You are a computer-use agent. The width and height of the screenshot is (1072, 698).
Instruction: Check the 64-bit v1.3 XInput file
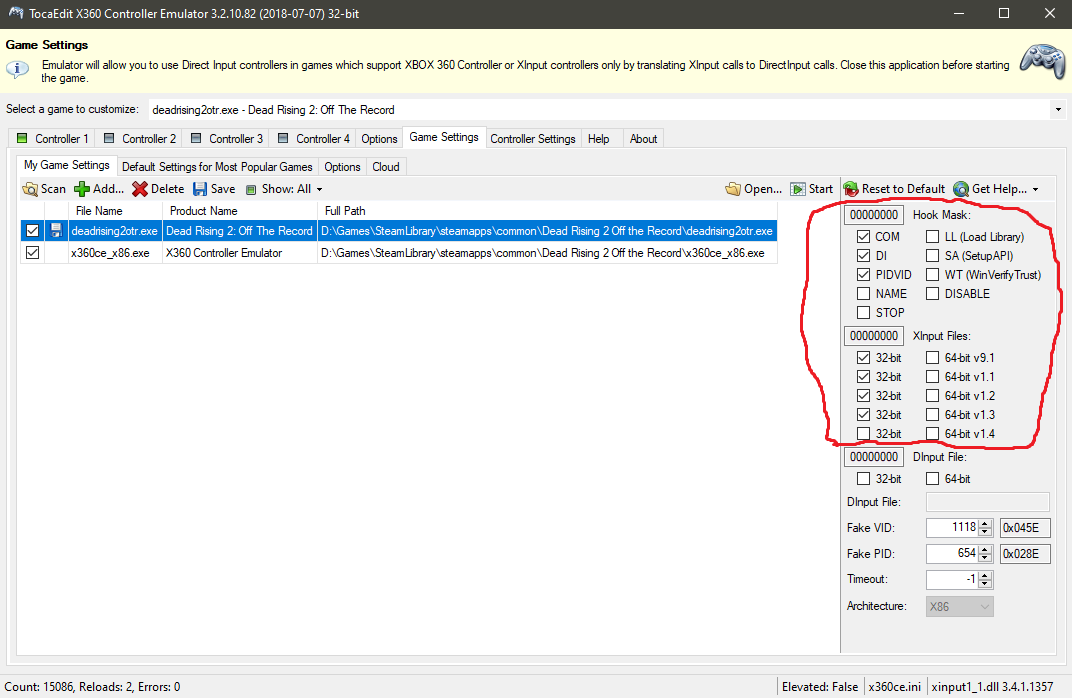pyautogui.click(x=933, y=415)
